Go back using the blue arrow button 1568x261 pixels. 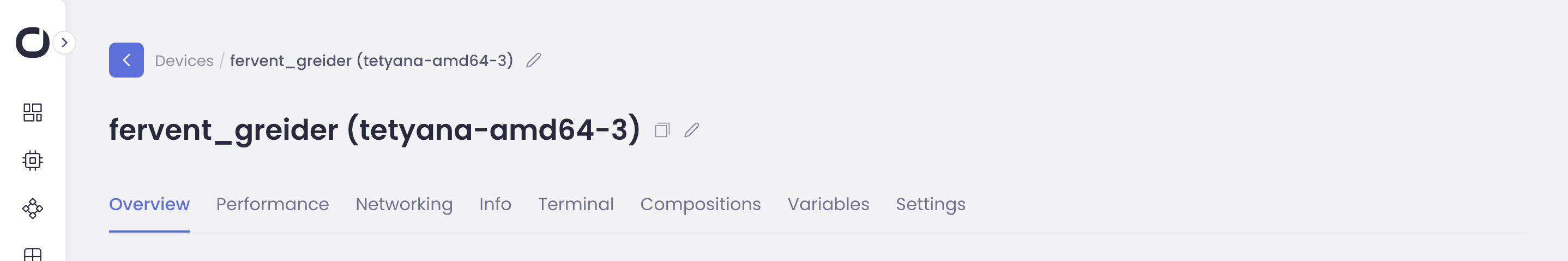click(126, 61)
